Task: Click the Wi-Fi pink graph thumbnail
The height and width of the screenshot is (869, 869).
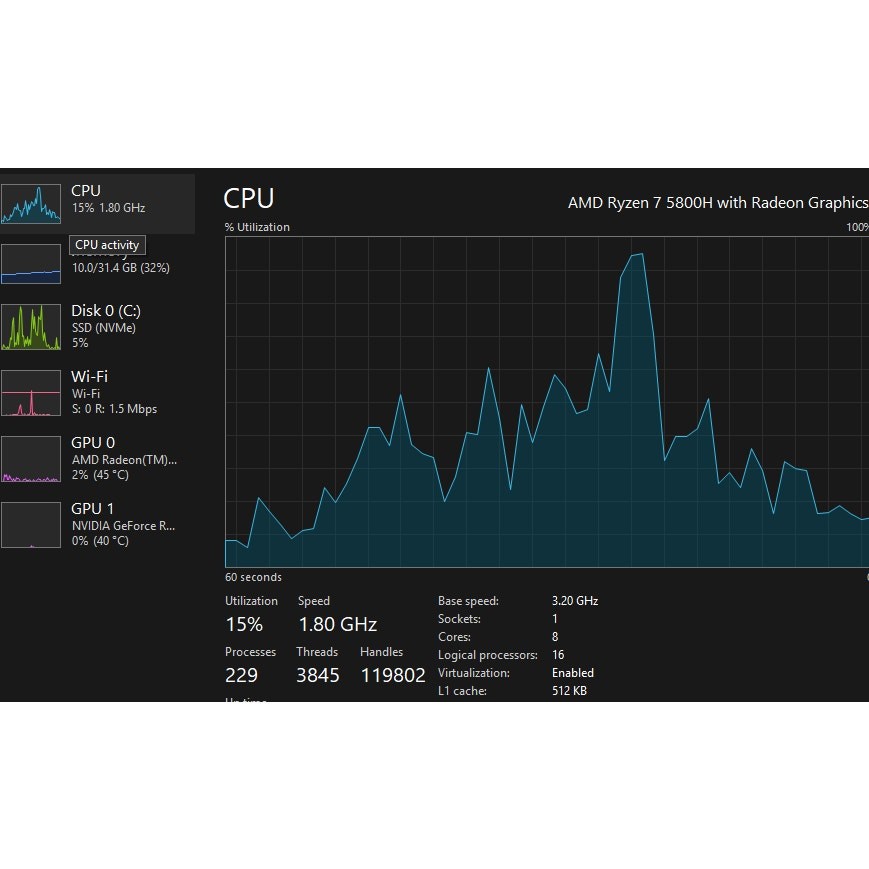Action: [x=31, y=393]
